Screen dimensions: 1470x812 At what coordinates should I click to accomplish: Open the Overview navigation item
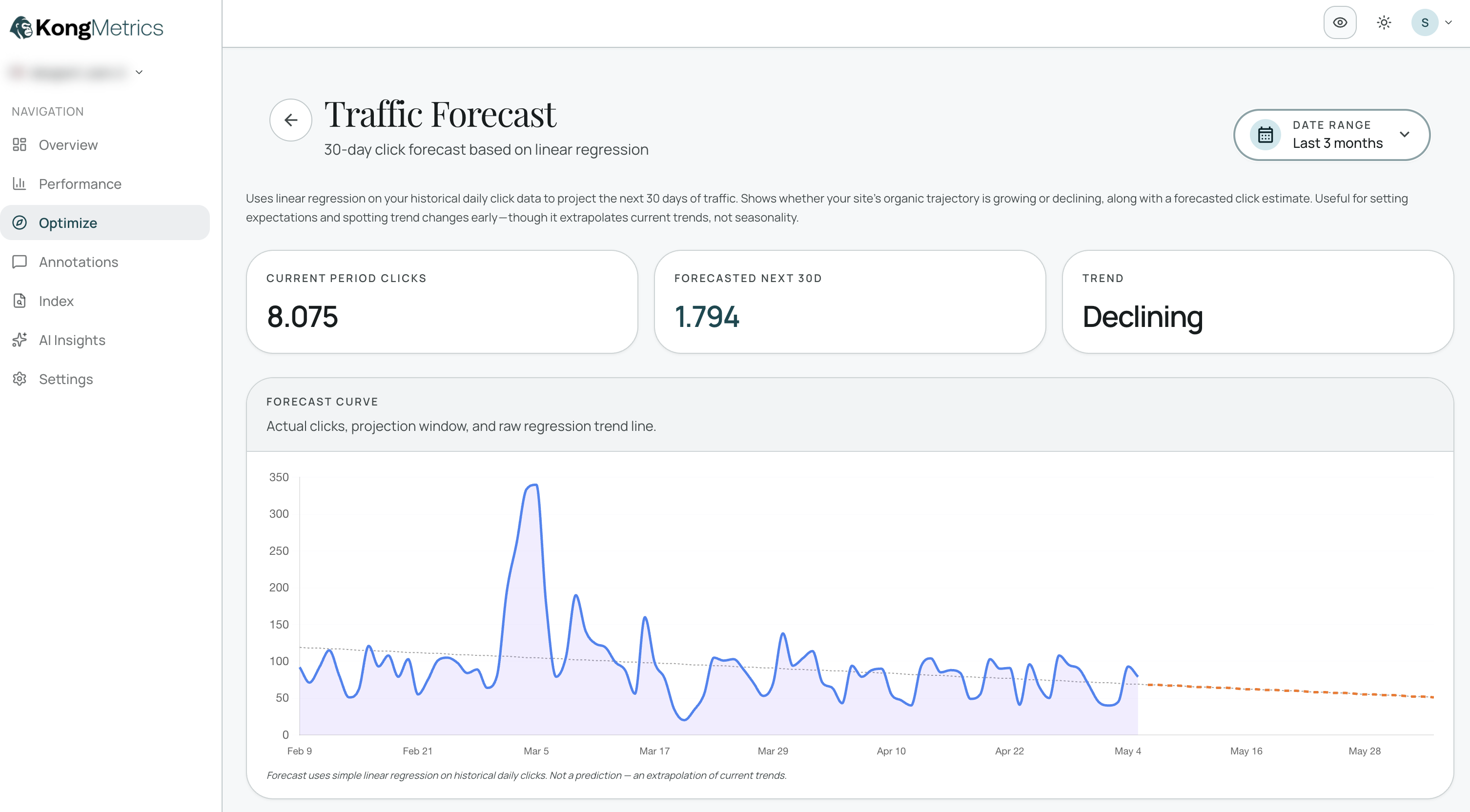[x=105, y=145]
